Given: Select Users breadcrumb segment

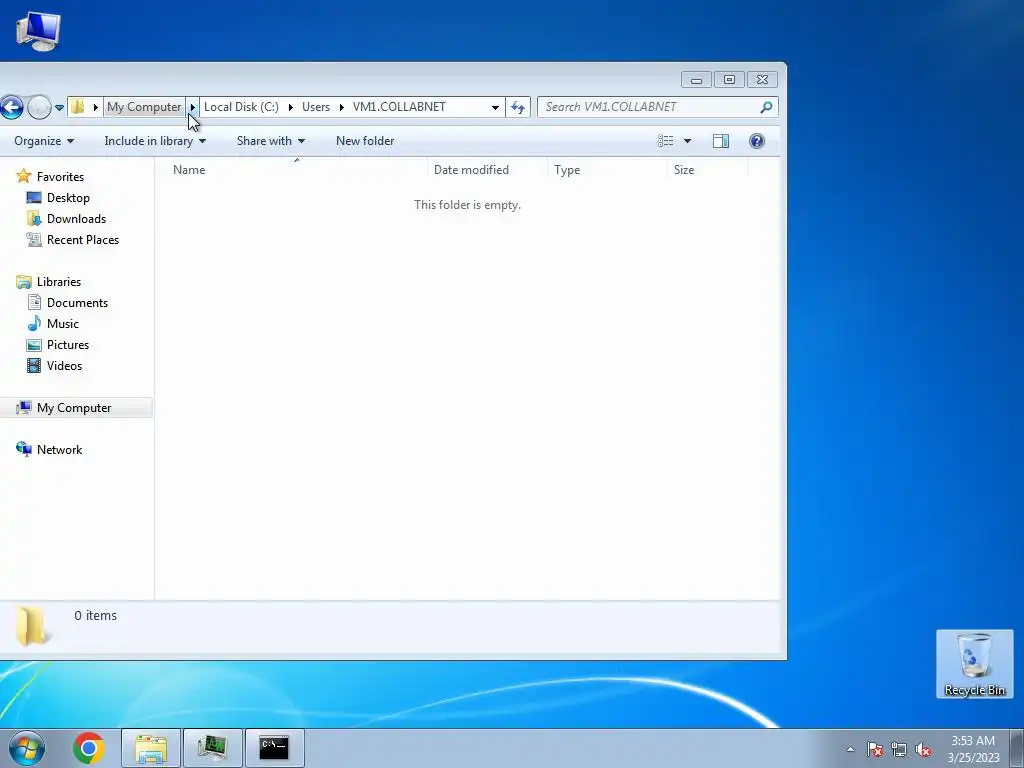Looking at the screenshot, I should pyautogui.click(x=315, y=106).
